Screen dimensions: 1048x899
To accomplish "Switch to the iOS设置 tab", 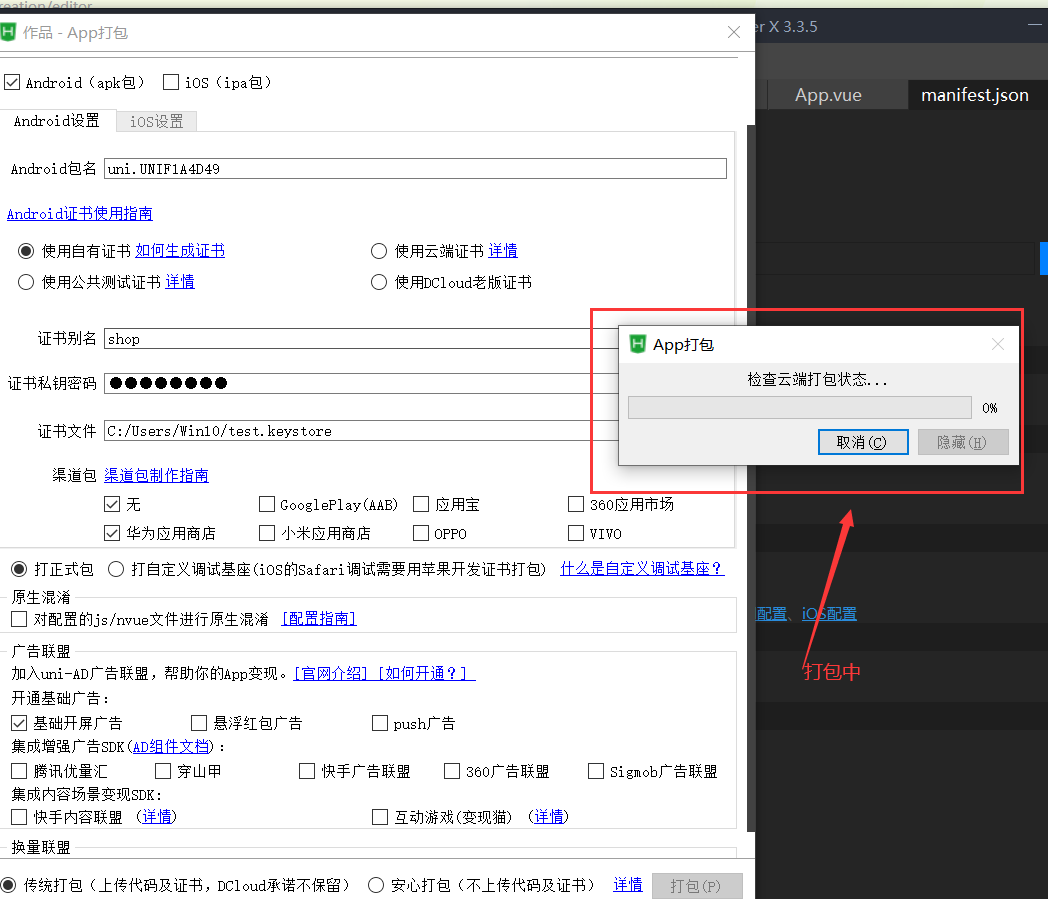I will (x=155, y=120).
